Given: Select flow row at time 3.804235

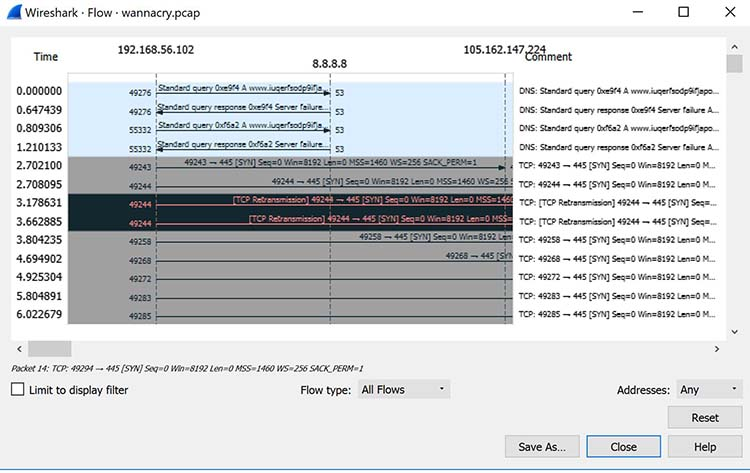Looking at the screenshot, I should tap(290, 241).
